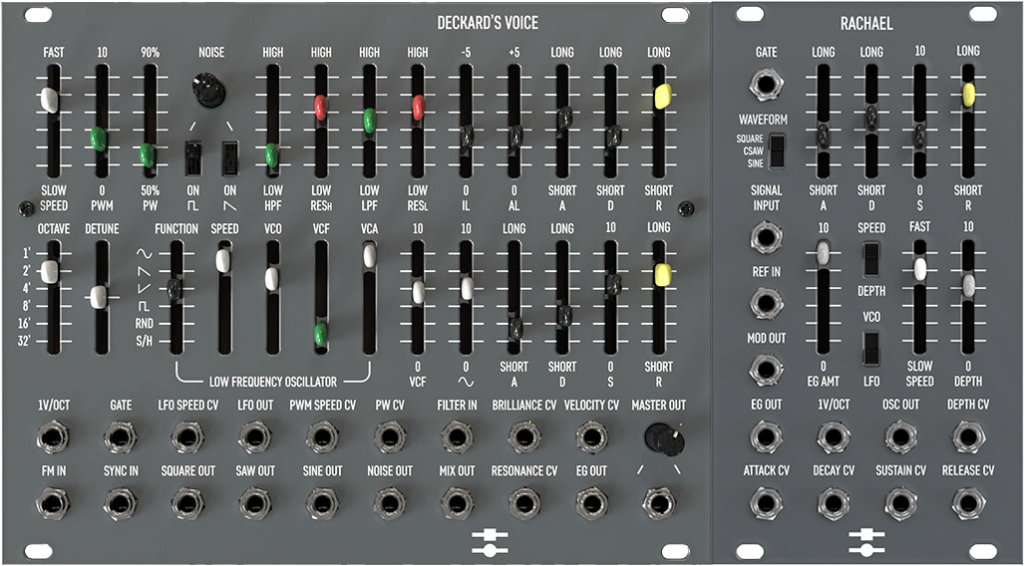Click the LFO FUNCTION slider cap
Image resolution: width=1024 pixels, height=566 pixels.
coord(174,289)
